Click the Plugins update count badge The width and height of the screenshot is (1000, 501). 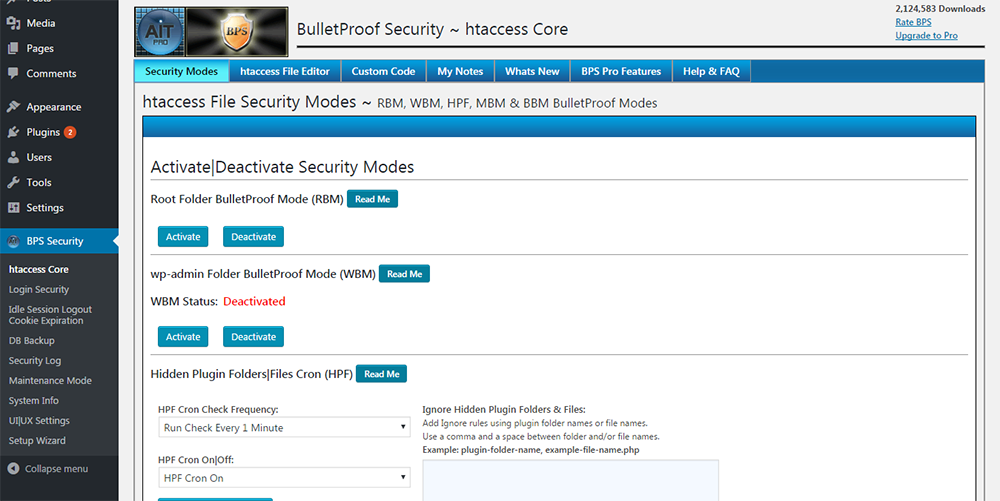point(70,132)
